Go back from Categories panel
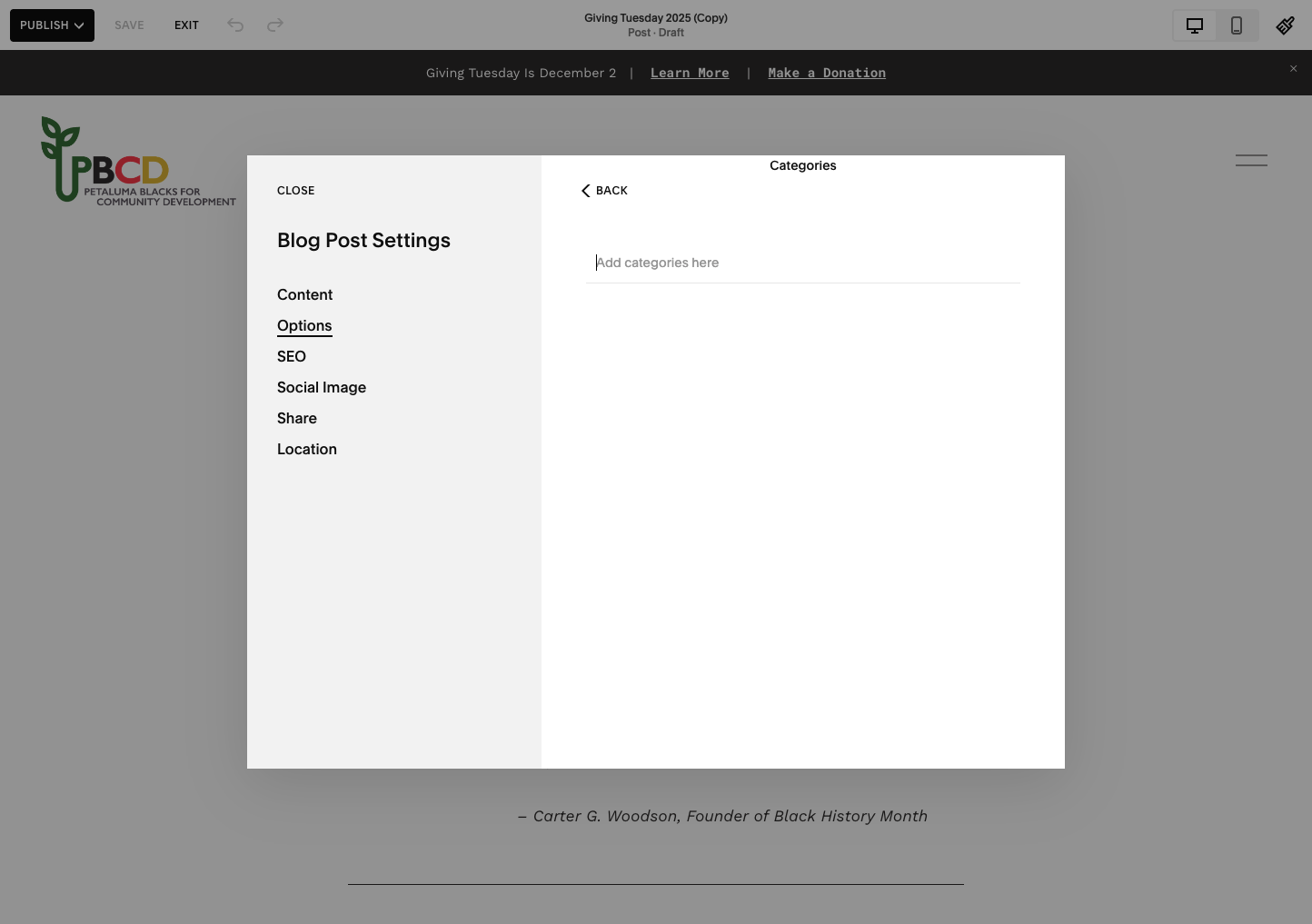 (x=604, y=191)
